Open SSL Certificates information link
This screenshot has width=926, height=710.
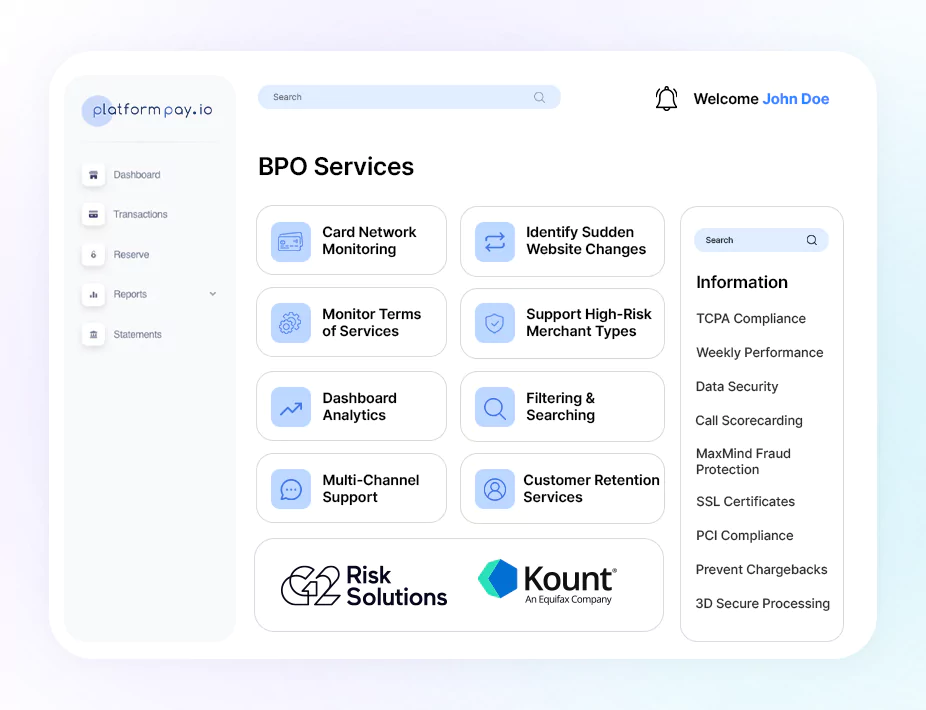tap(745, 501)
